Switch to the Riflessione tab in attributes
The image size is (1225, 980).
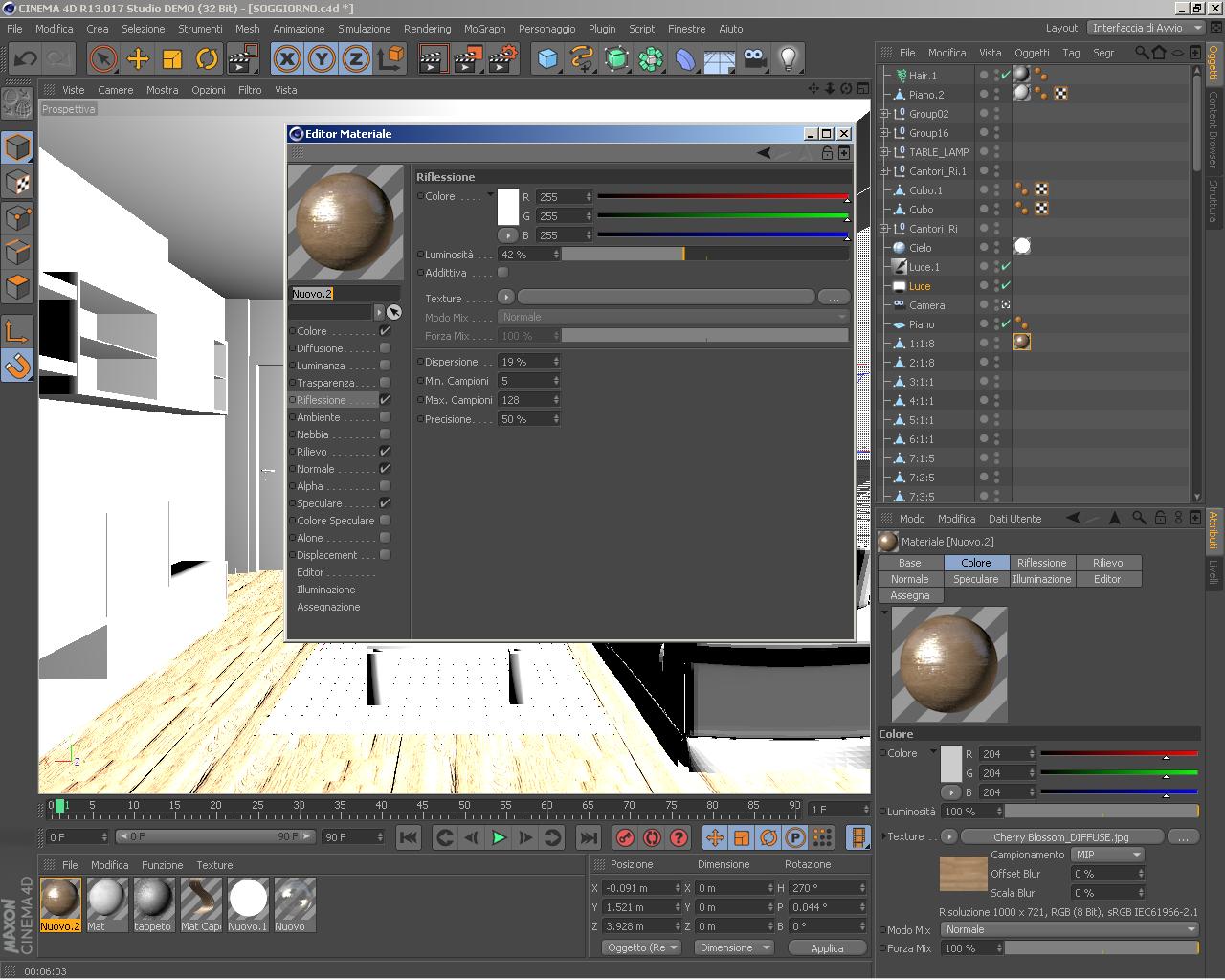coord(1041,563)
